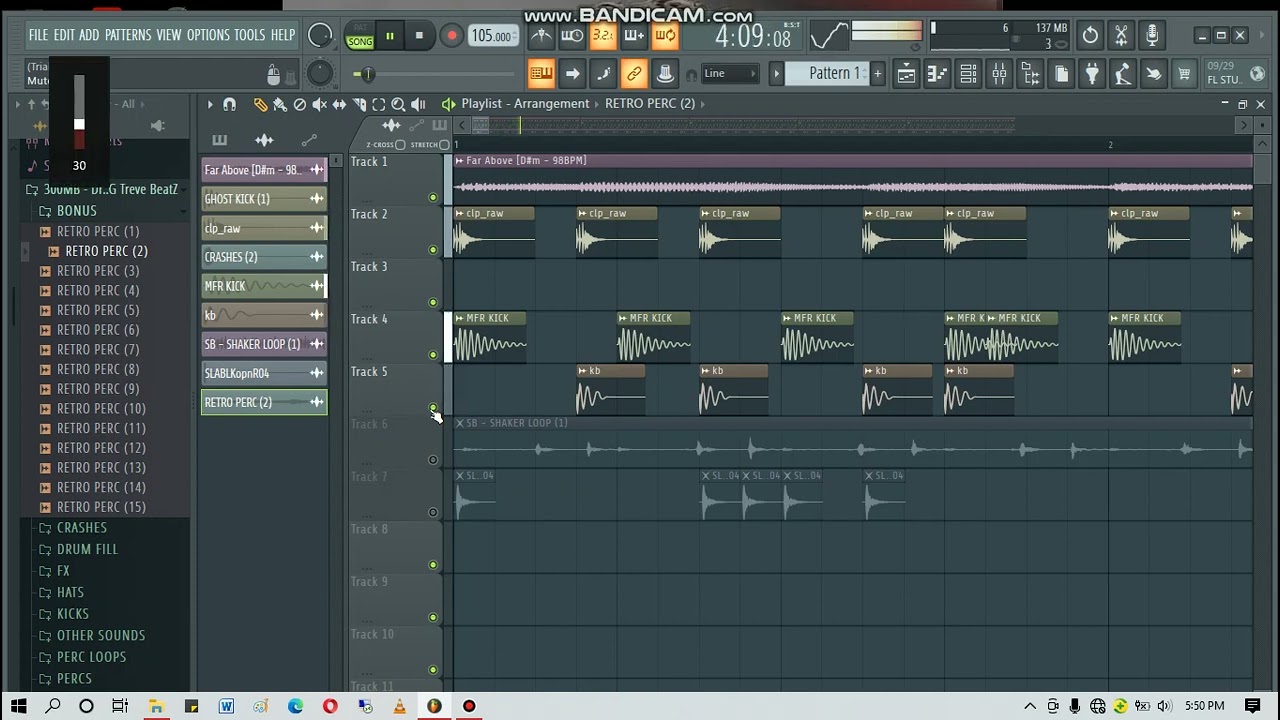Select the playlist Slip tool
This screenshot has width=1280, height=720.
coord(340,104)
